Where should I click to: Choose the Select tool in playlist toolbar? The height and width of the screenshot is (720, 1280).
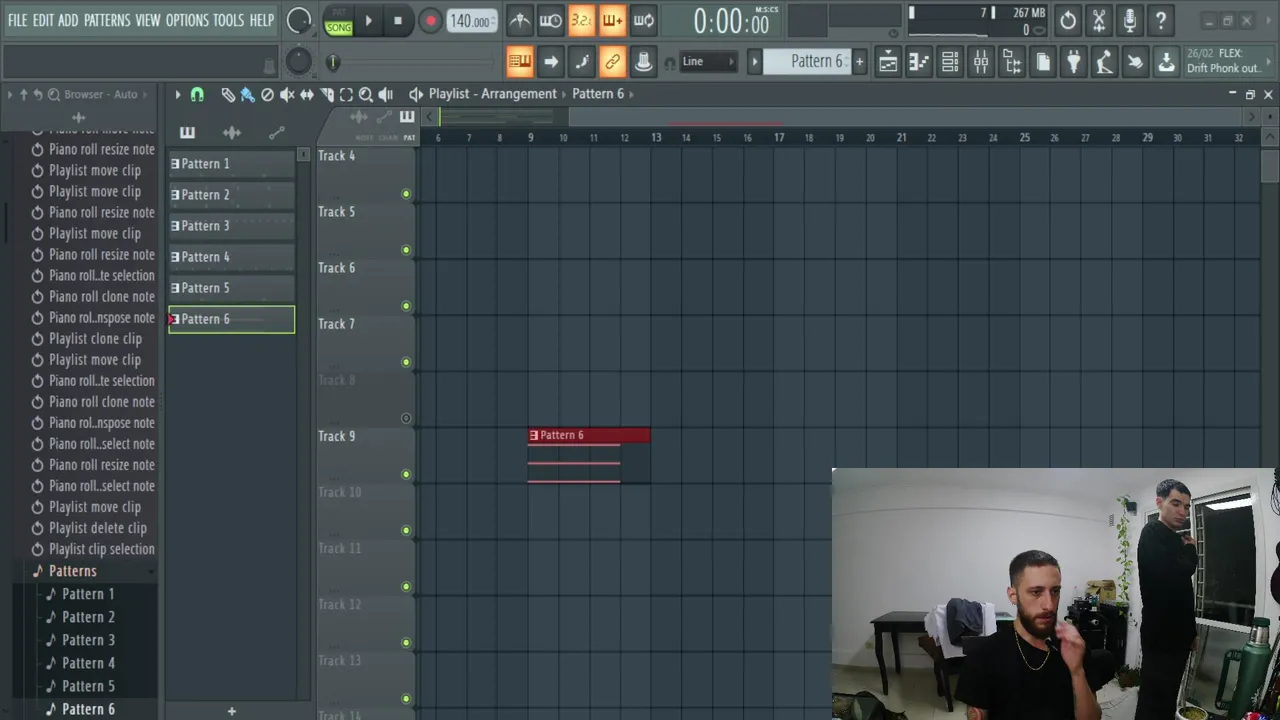point(346,94)
